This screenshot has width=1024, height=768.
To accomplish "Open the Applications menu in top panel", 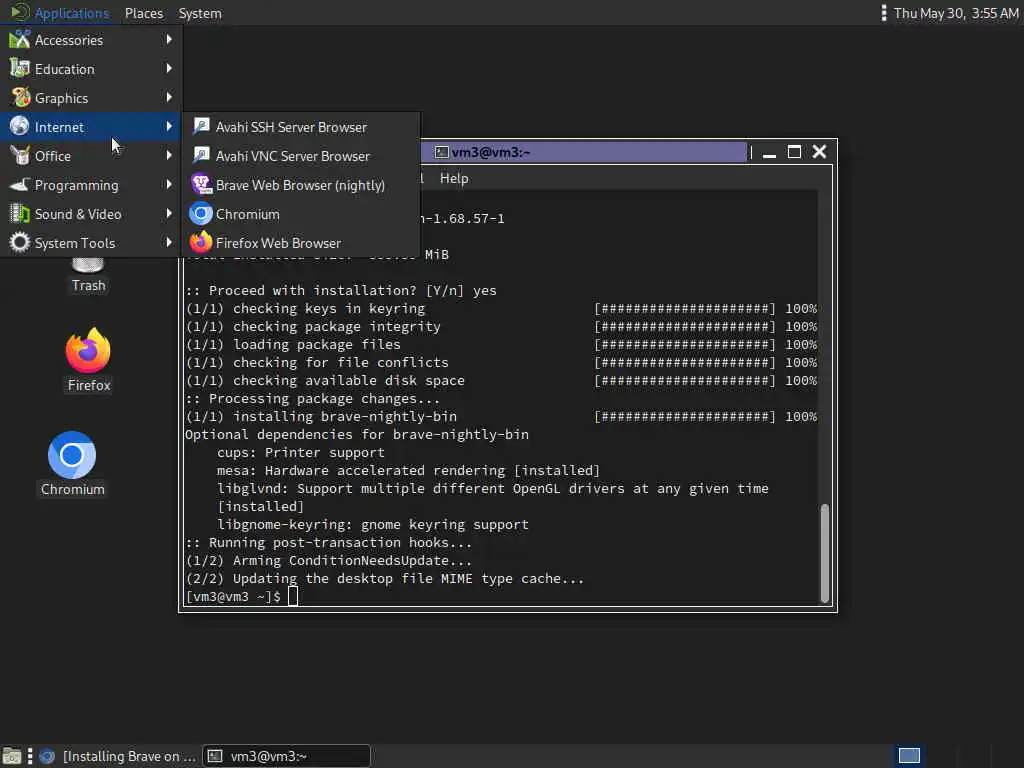I will [x=59, y=13].
